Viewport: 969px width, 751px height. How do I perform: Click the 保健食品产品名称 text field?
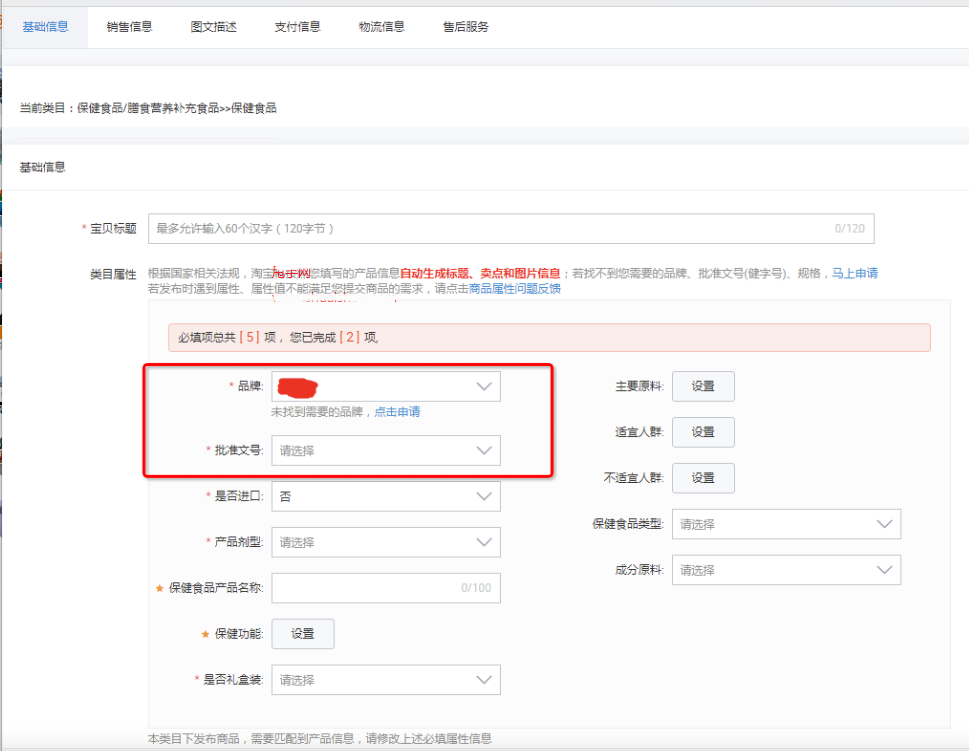[x=385, y=588]
